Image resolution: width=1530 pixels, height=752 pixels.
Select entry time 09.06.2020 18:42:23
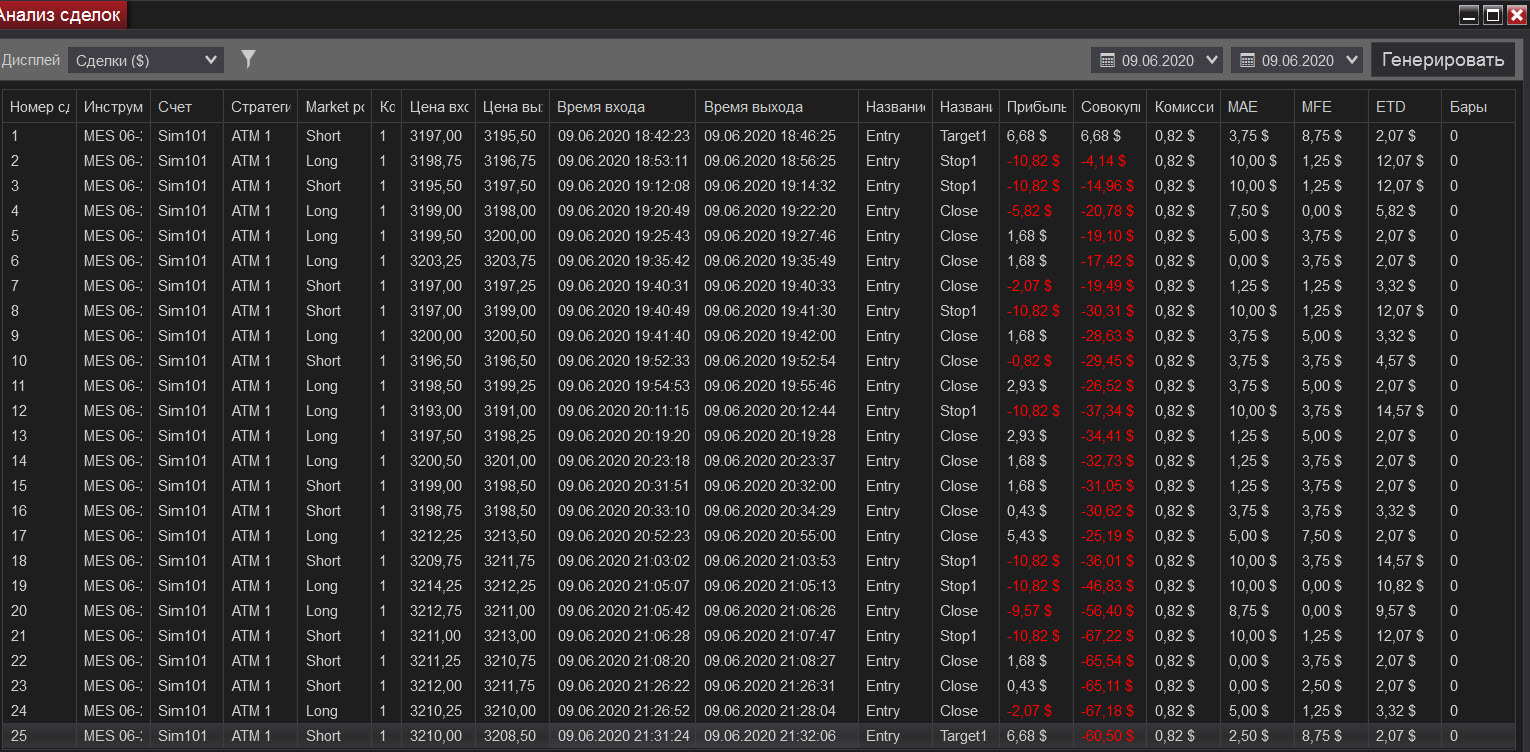coord(623,136)
